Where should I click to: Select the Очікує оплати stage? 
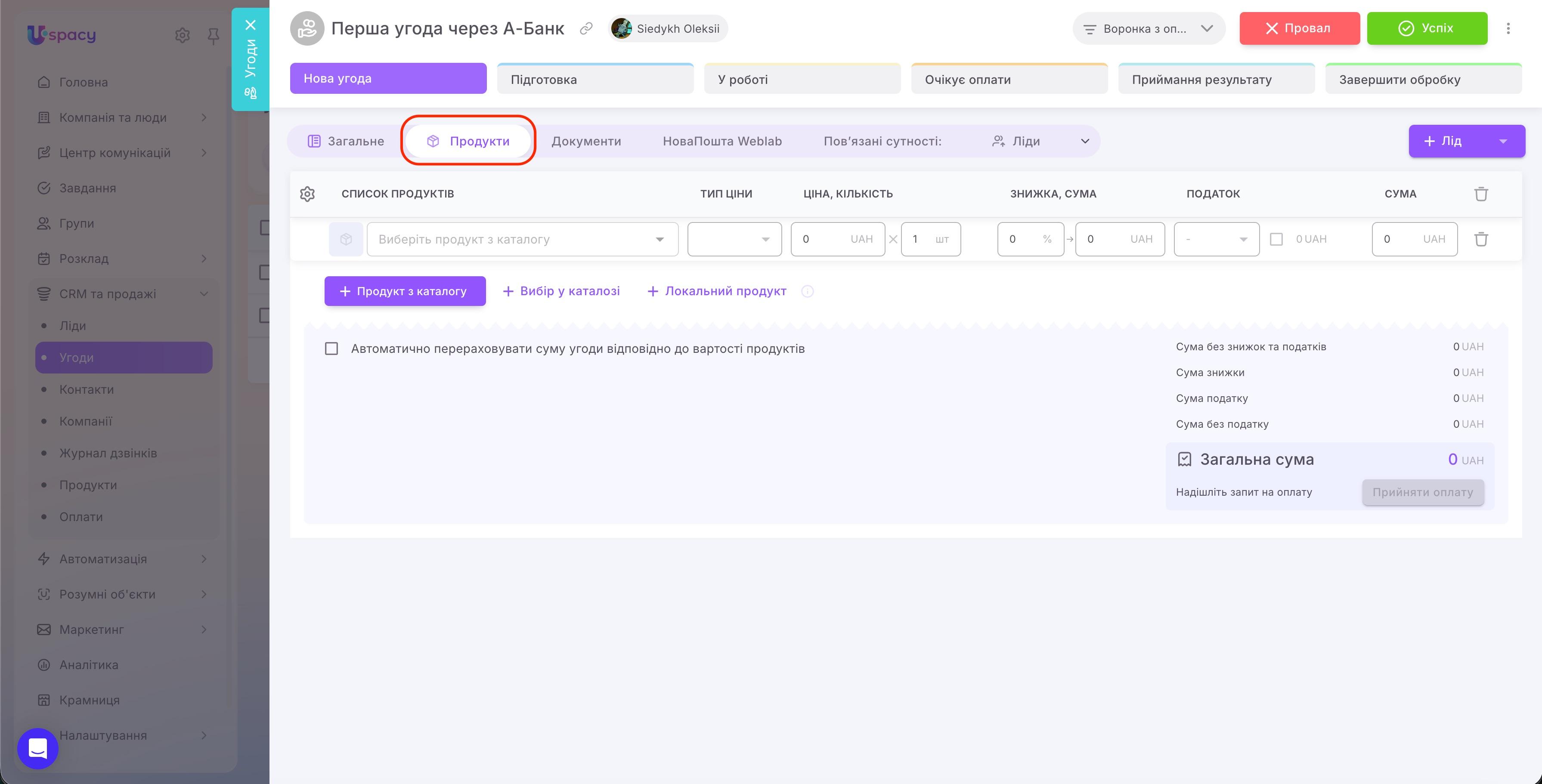[1009, 79]
